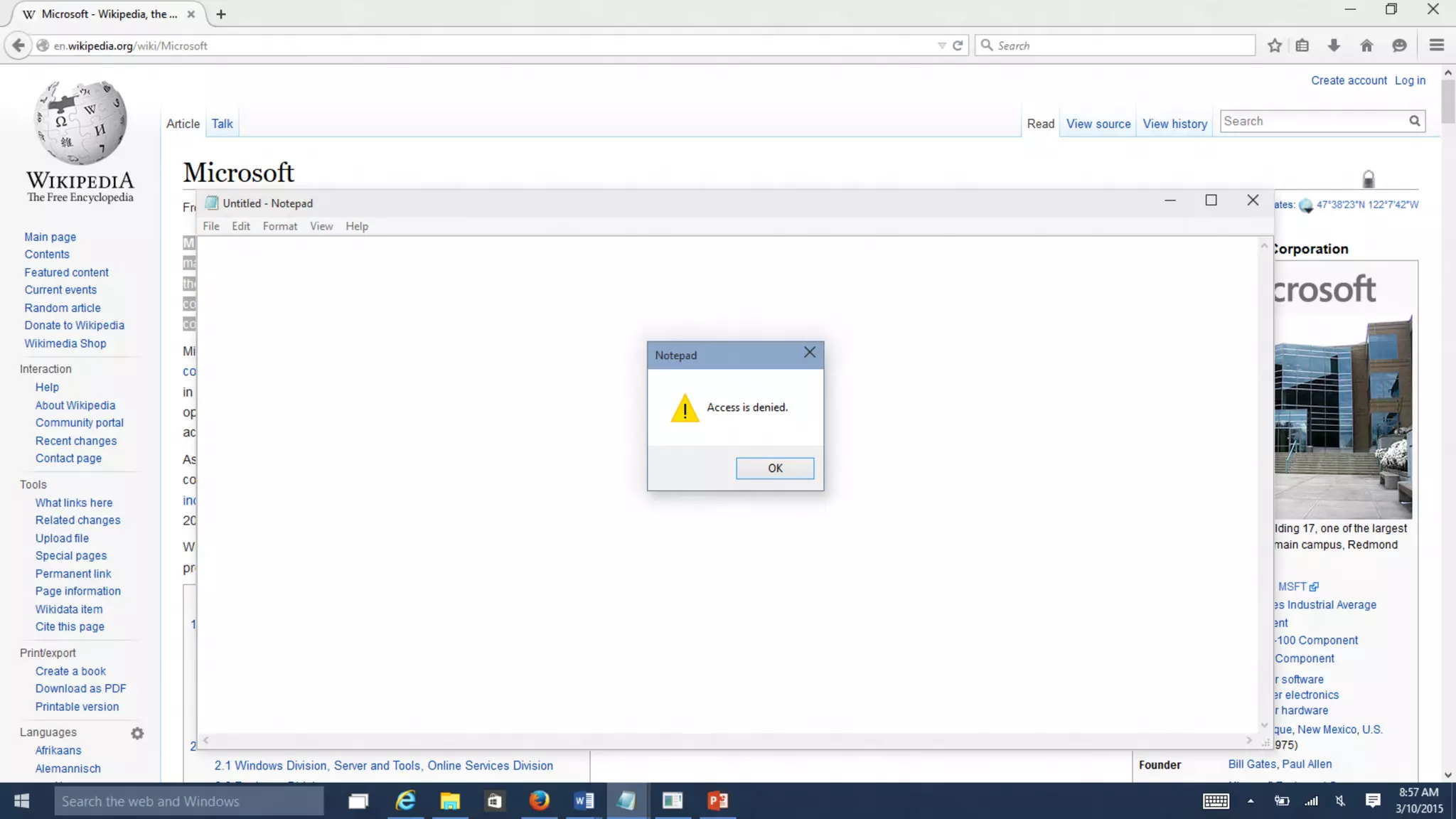This screenshot has width=1456, height=819.
Task: Click the reload page icon
Action: pyautogui.click(x=958, y=45)
